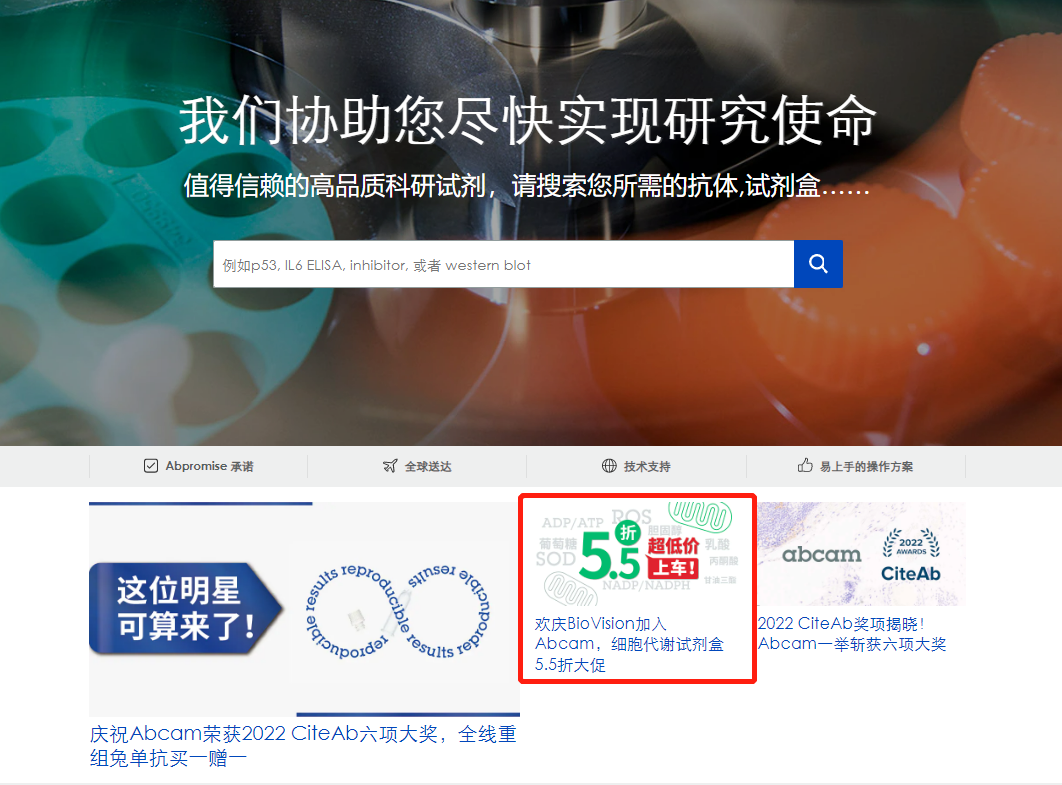The width and height of the screenshot is (1062, 785).
Task: Click the blue magnifier search button
Action: tap(818, 264)
